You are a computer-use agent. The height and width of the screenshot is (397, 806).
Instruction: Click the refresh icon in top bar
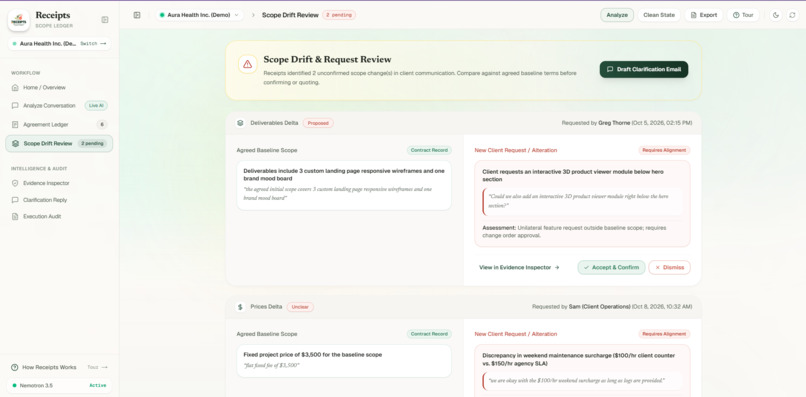[x=792, y=15]
